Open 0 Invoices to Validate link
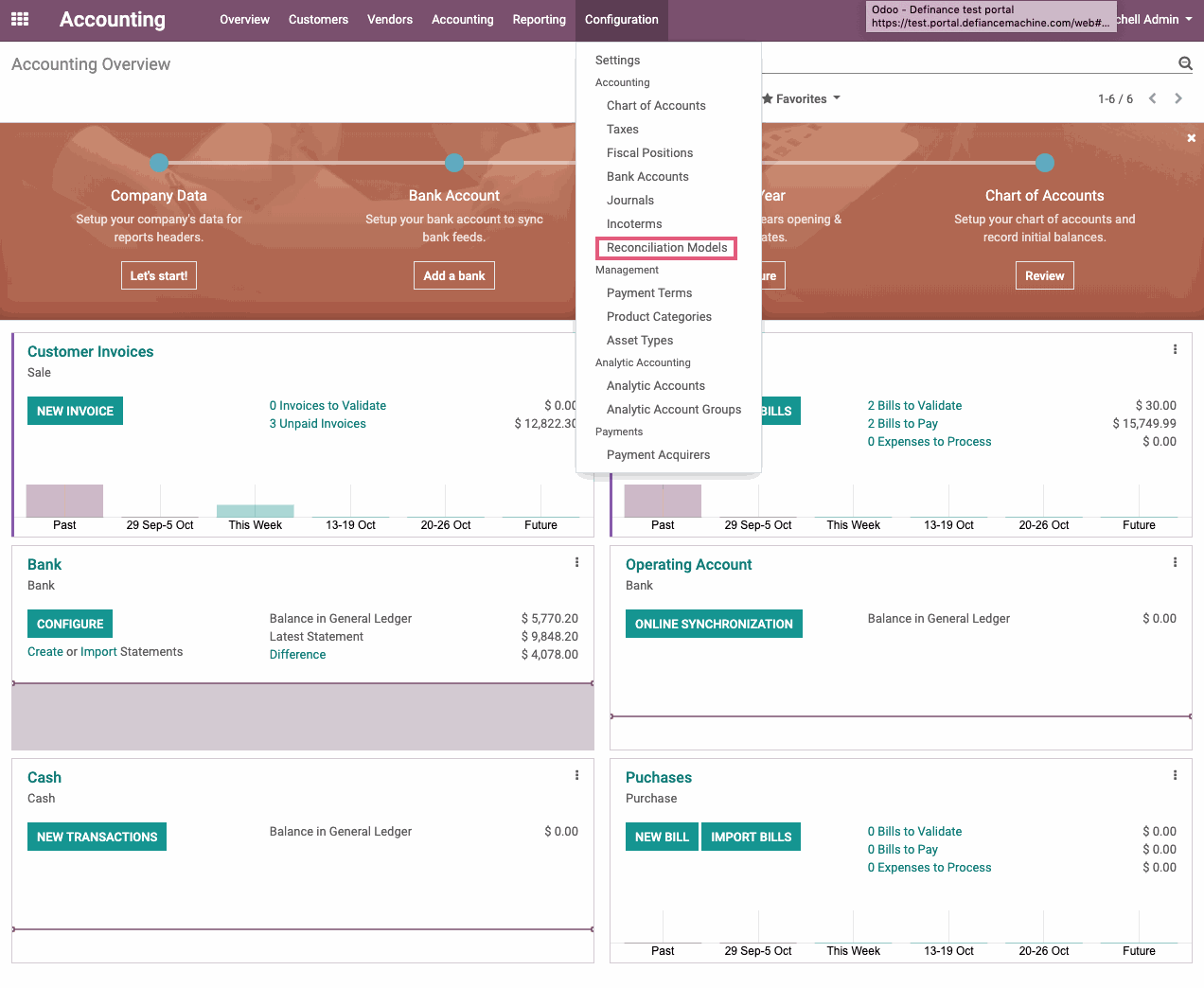The image size is (1204, 988). click(x=328, y=405)
